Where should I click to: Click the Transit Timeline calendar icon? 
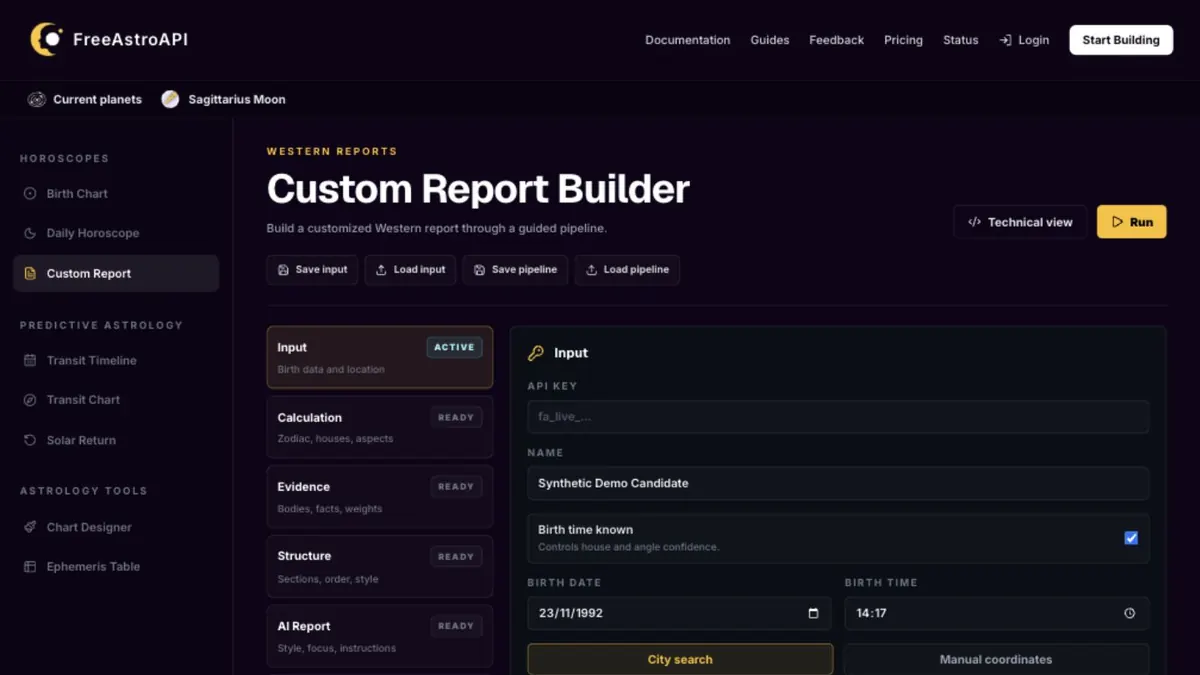[x=30, y=360]
